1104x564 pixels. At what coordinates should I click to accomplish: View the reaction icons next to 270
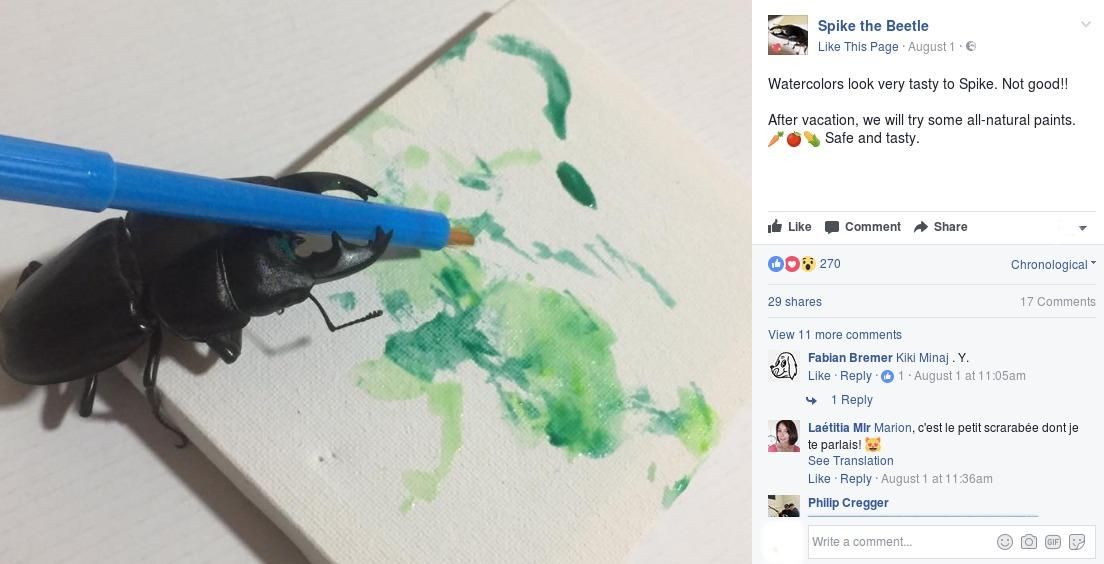[x=791, y=264]
